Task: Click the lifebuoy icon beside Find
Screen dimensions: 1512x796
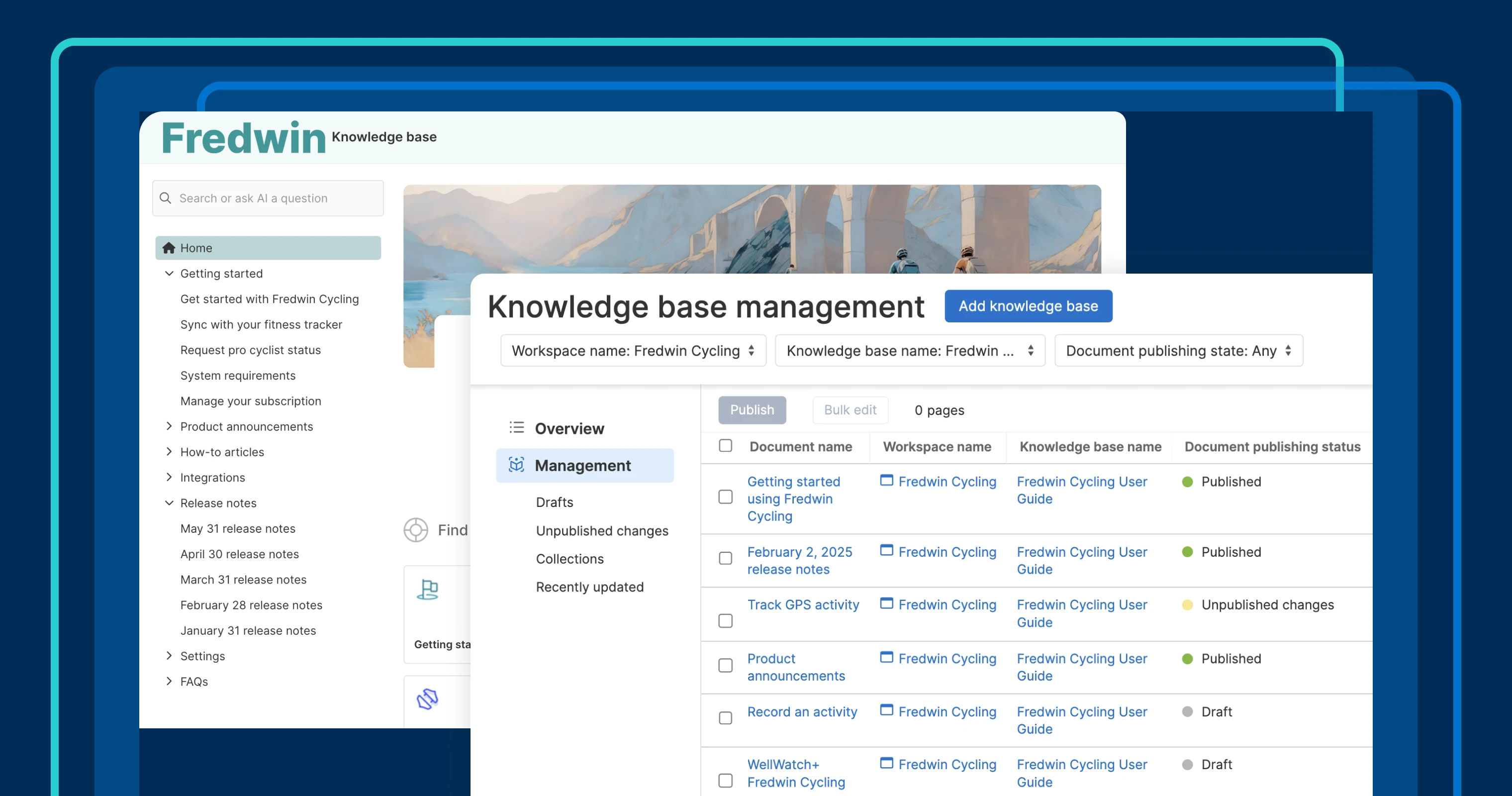Action: [x=416, y=529]
